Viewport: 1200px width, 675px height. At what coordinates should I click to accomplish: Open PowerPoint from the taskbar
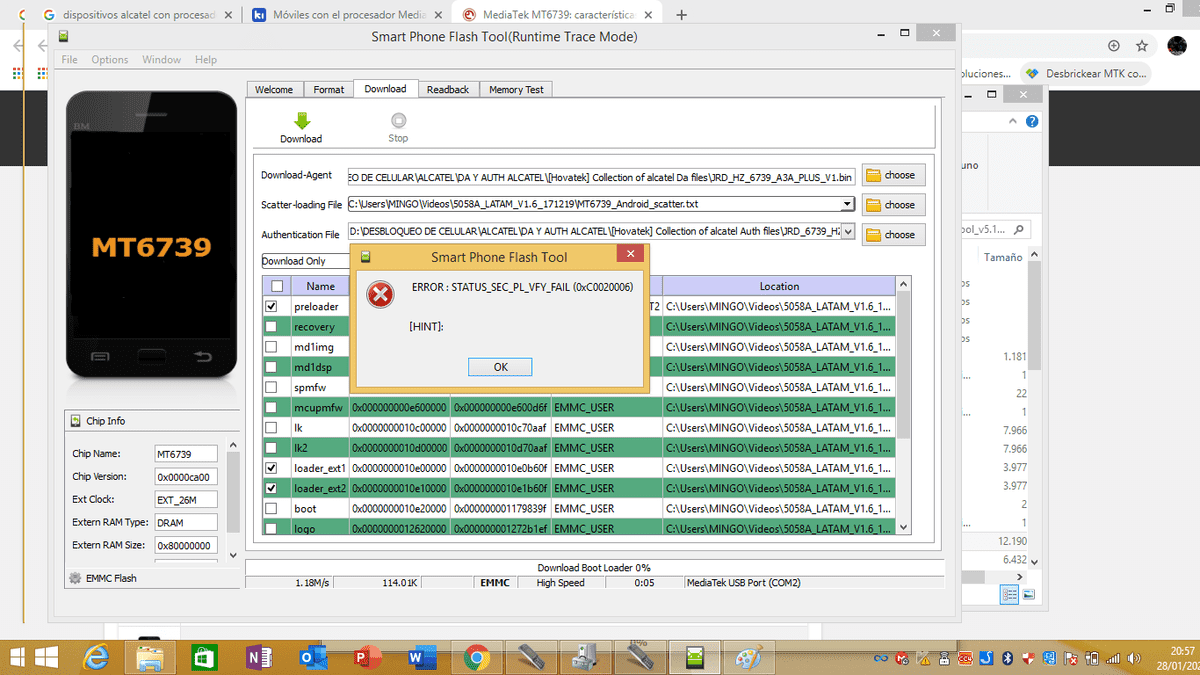point(366,658)
